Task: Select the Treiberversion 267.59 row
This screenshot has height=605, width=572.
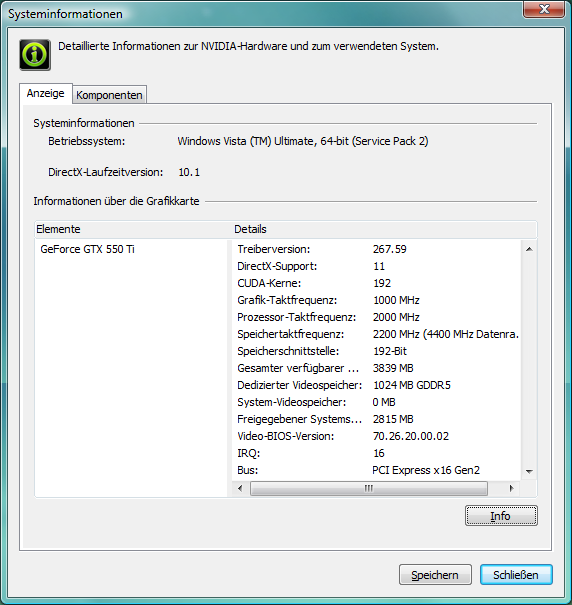Action: [376, 249]
